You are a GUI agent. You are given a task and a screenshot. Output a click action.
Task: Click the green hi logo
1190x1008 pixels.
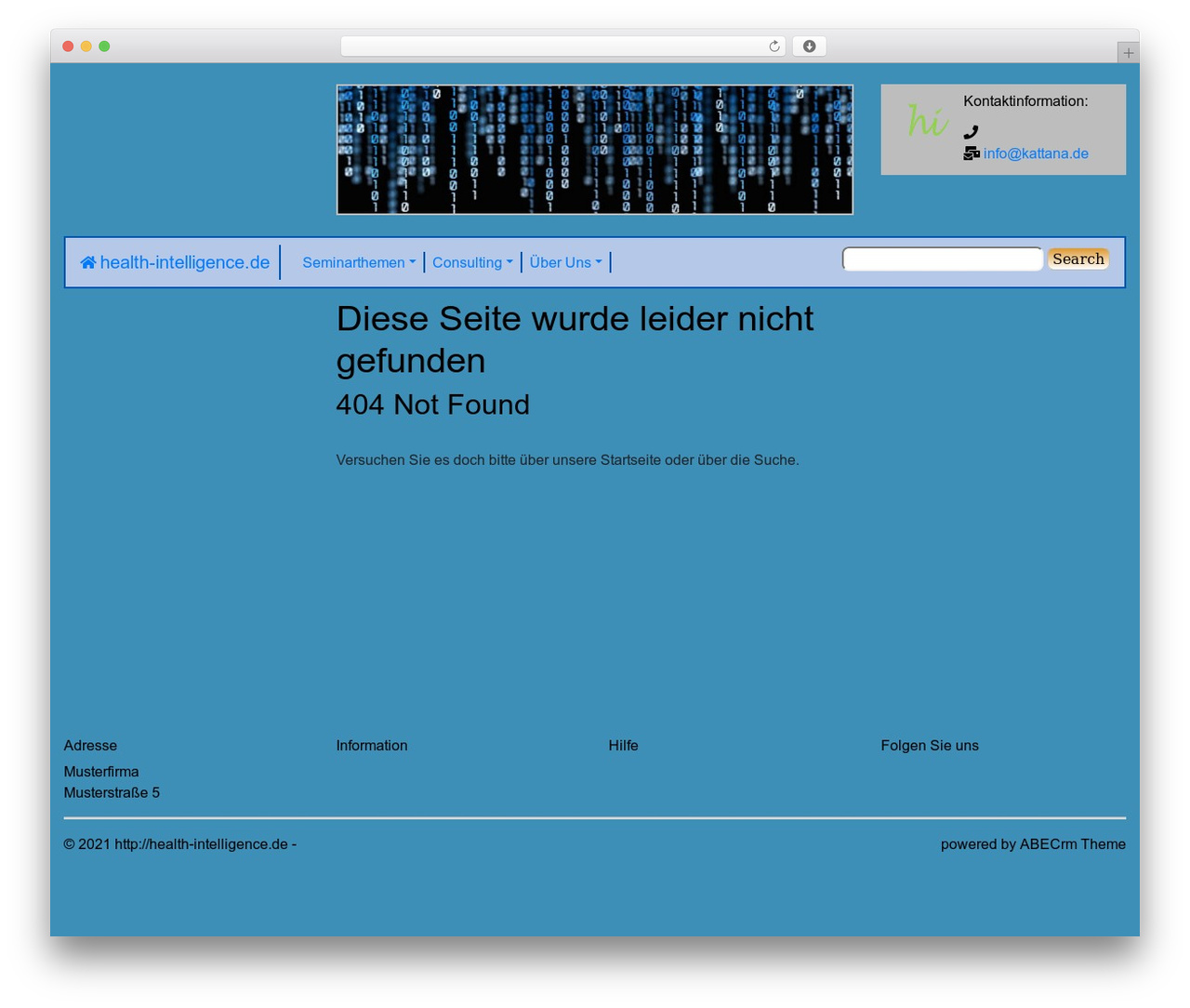(x=927, y=120)
